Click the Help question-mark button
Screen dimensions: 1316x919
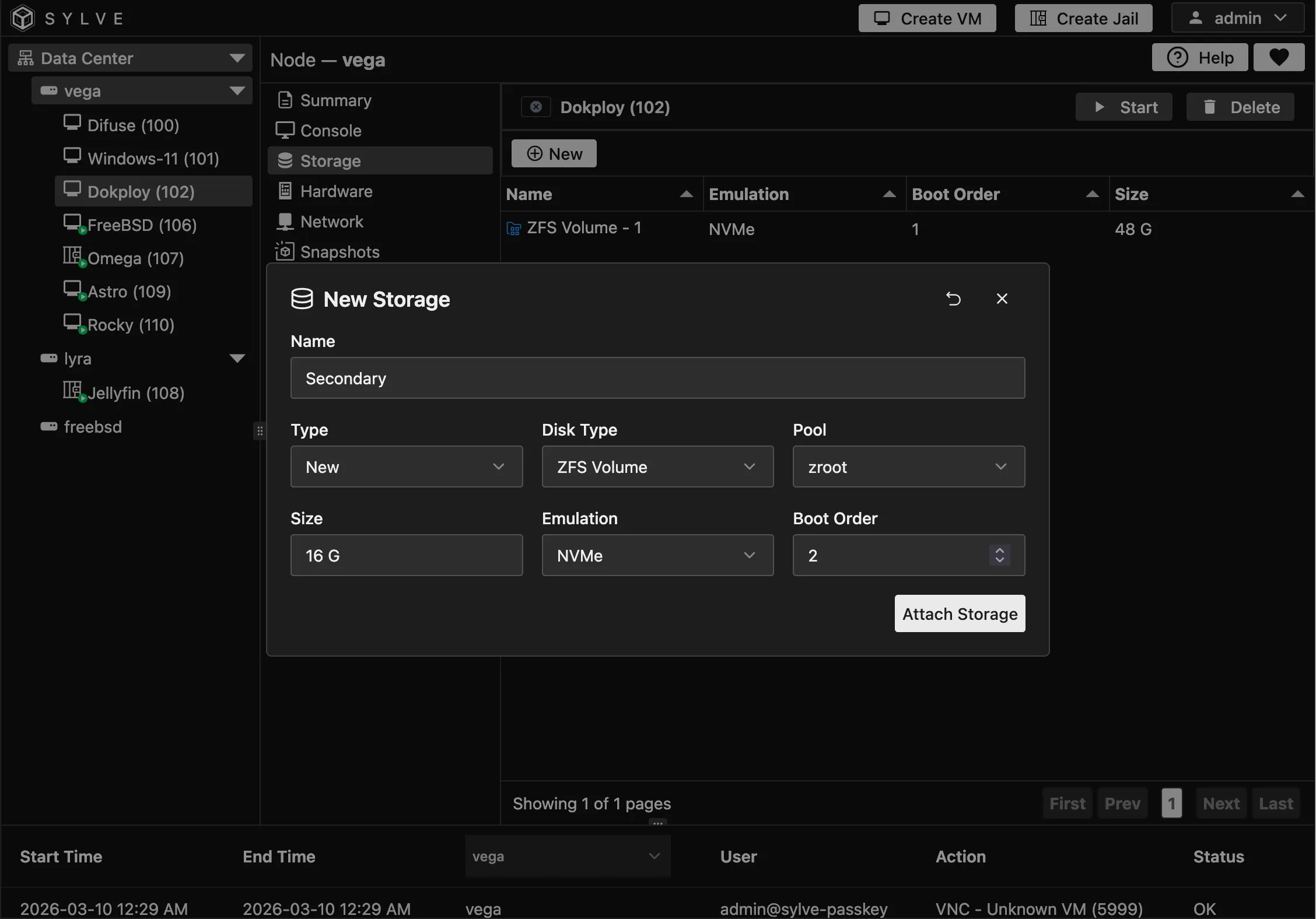coord(1199,57)
